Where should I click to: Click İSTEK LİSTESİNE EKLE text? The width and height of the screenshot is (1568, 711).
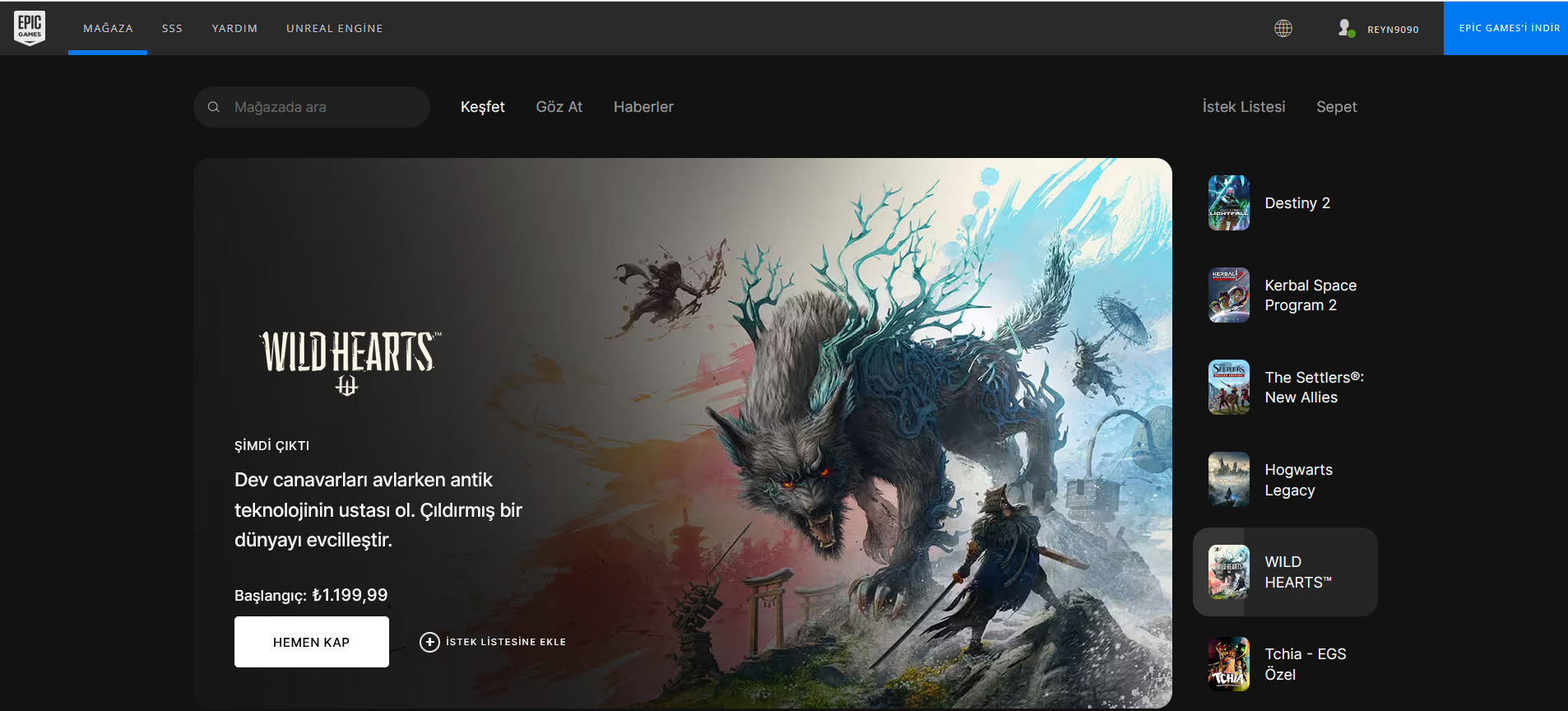(x=506, y=642)
